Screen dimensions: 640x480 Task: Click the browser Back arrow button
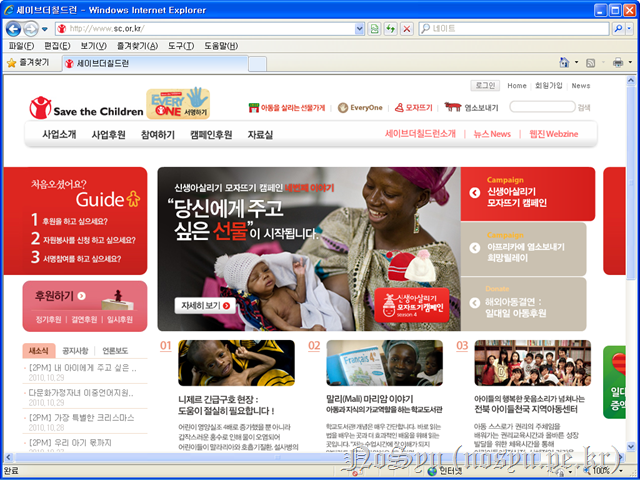[x=13, y=29]
